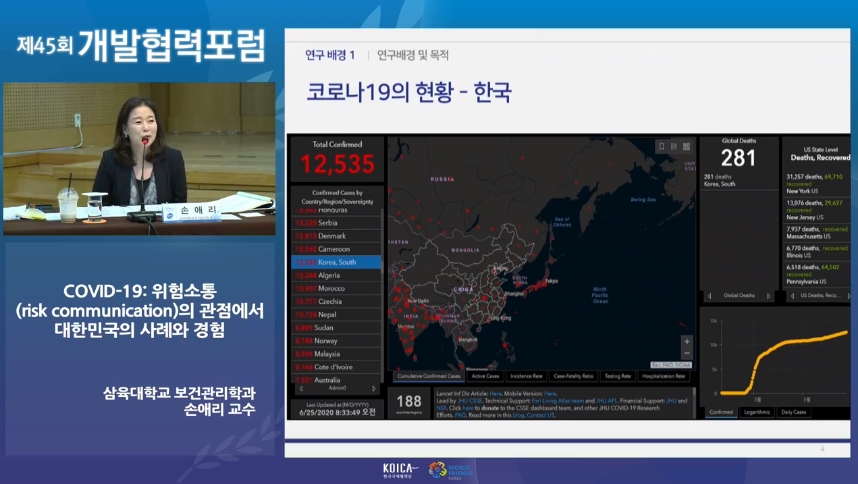
Task: Open the JHU CSSE link
Action: [x=470, y=401]
